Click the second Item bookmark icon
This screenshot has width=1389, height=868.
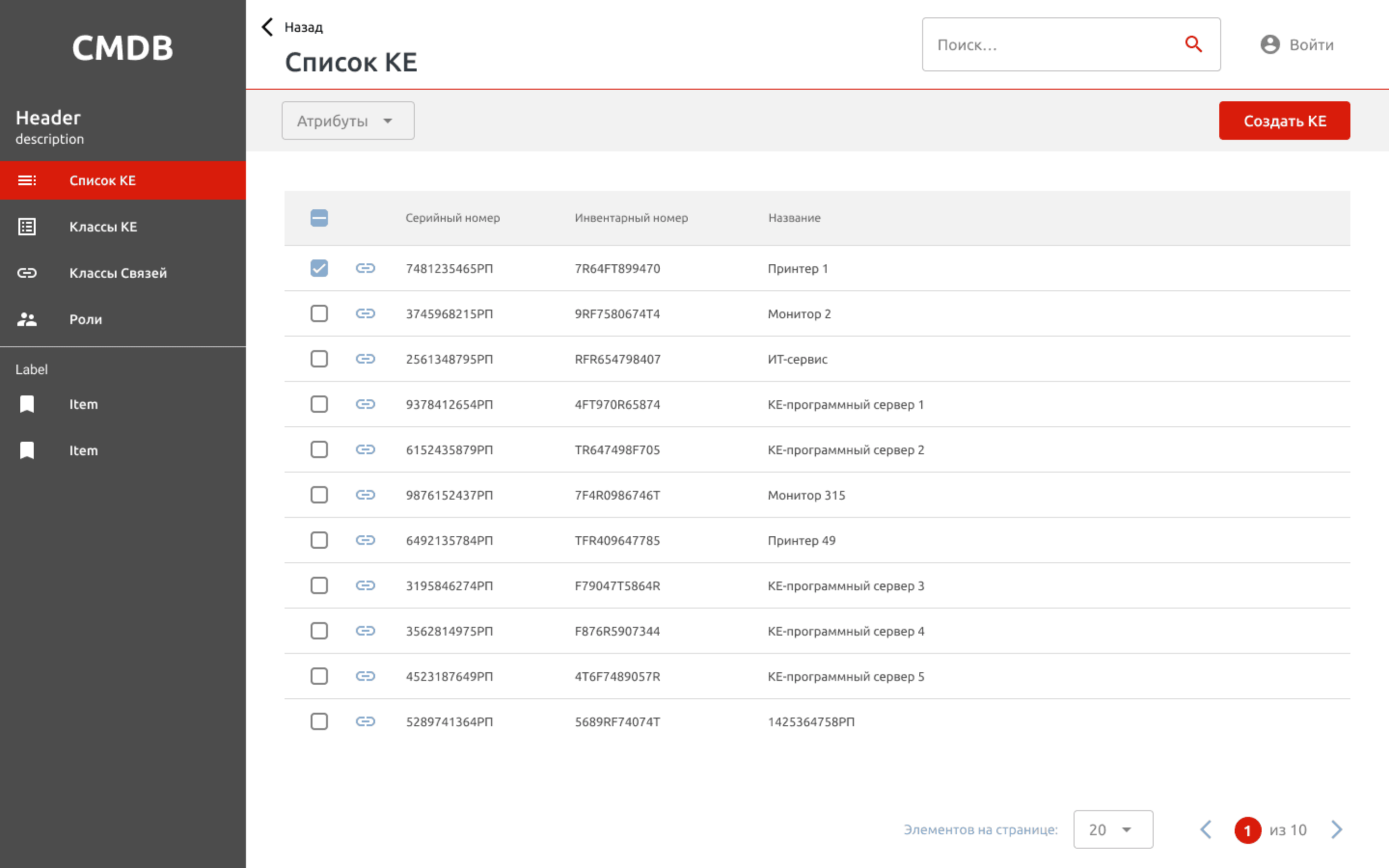27,451
